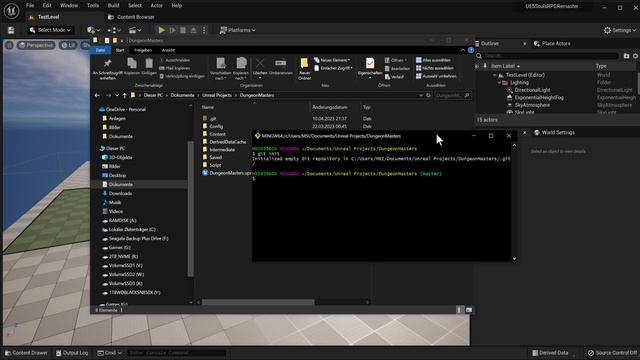The image size is (640, 360).
Task: Click the Git Bash terminal scroll-down arrow
Action: (514, 258)
